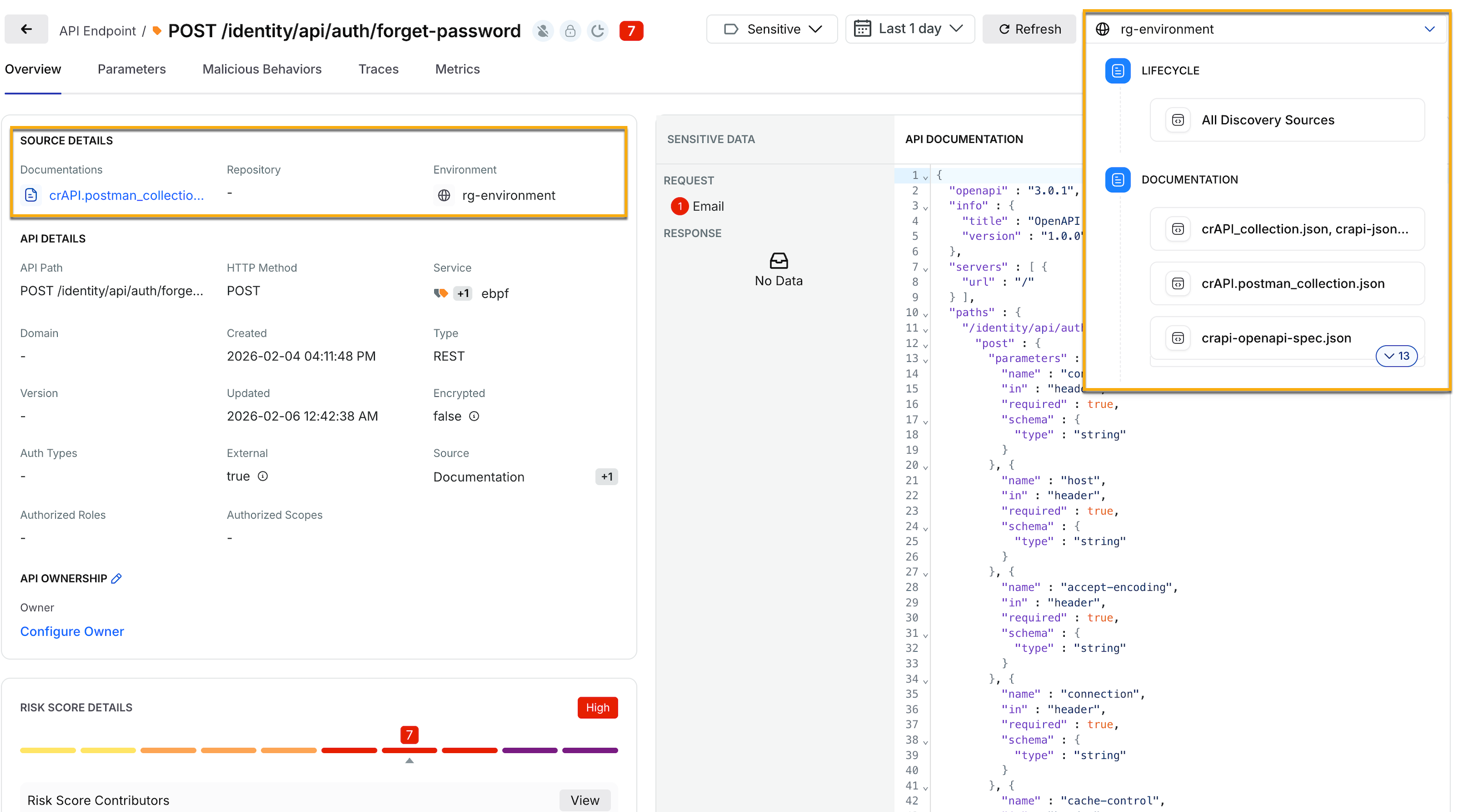Click the back arrow button
Image resolution: width=1460 pixels, height=812 pixels.
[x=26, y=29]
